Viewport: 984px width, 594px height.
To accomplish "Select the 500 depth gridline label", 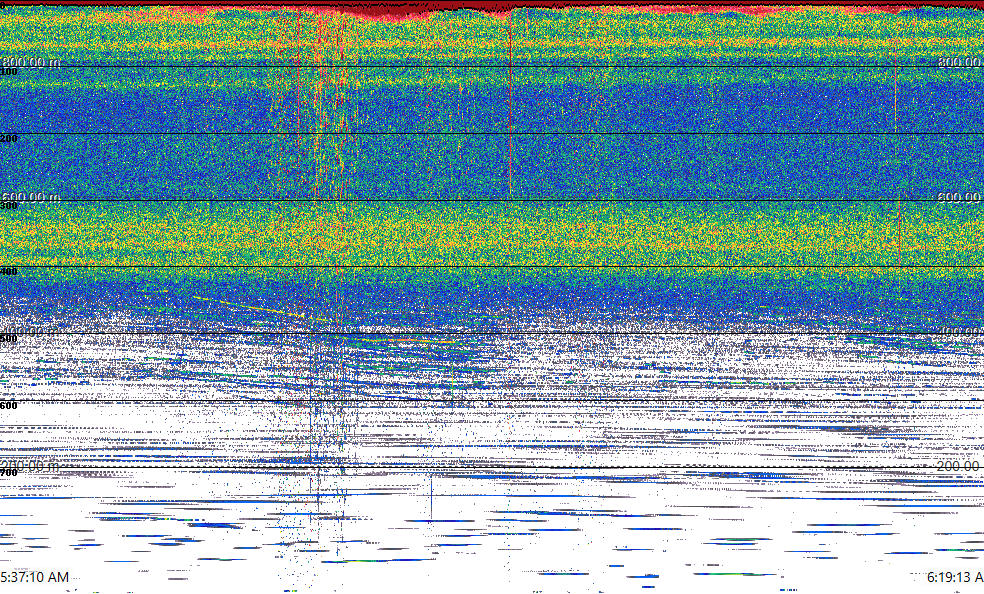I will (x=9, y=339).
